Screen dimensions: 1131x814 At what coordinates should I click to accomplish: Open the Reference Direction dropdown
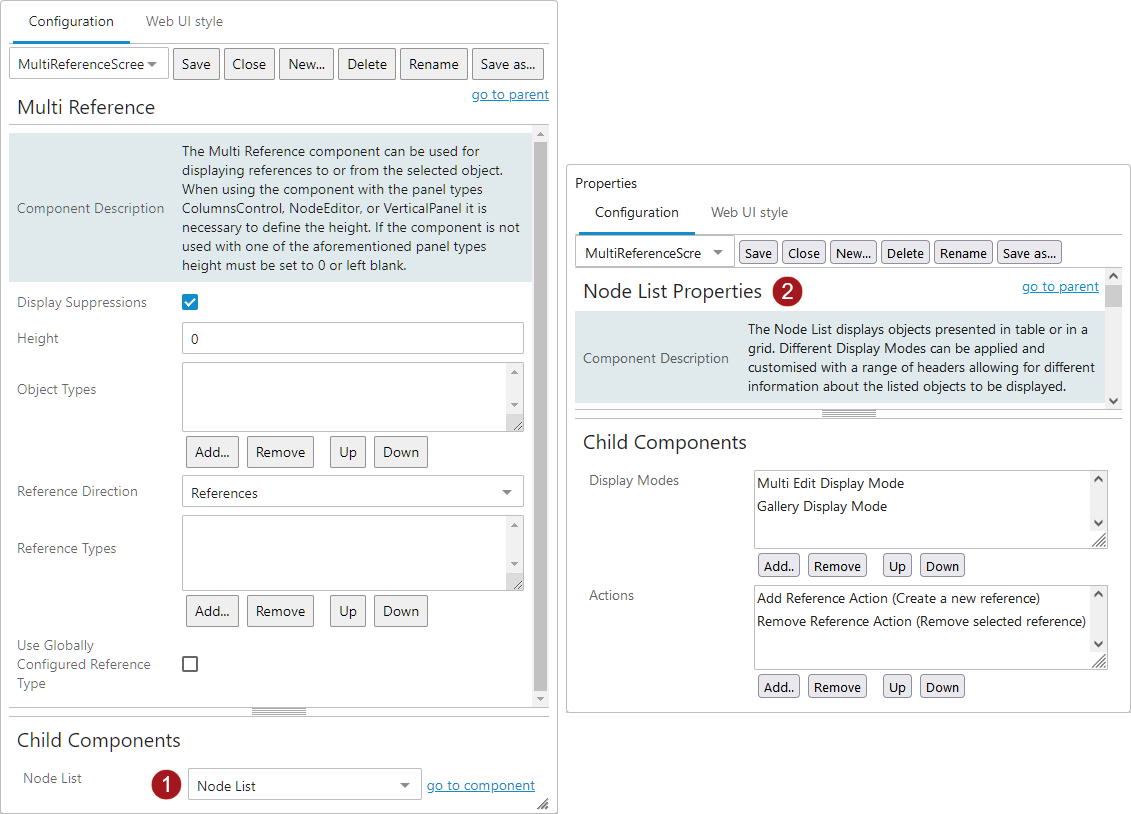tap(352, 492)
